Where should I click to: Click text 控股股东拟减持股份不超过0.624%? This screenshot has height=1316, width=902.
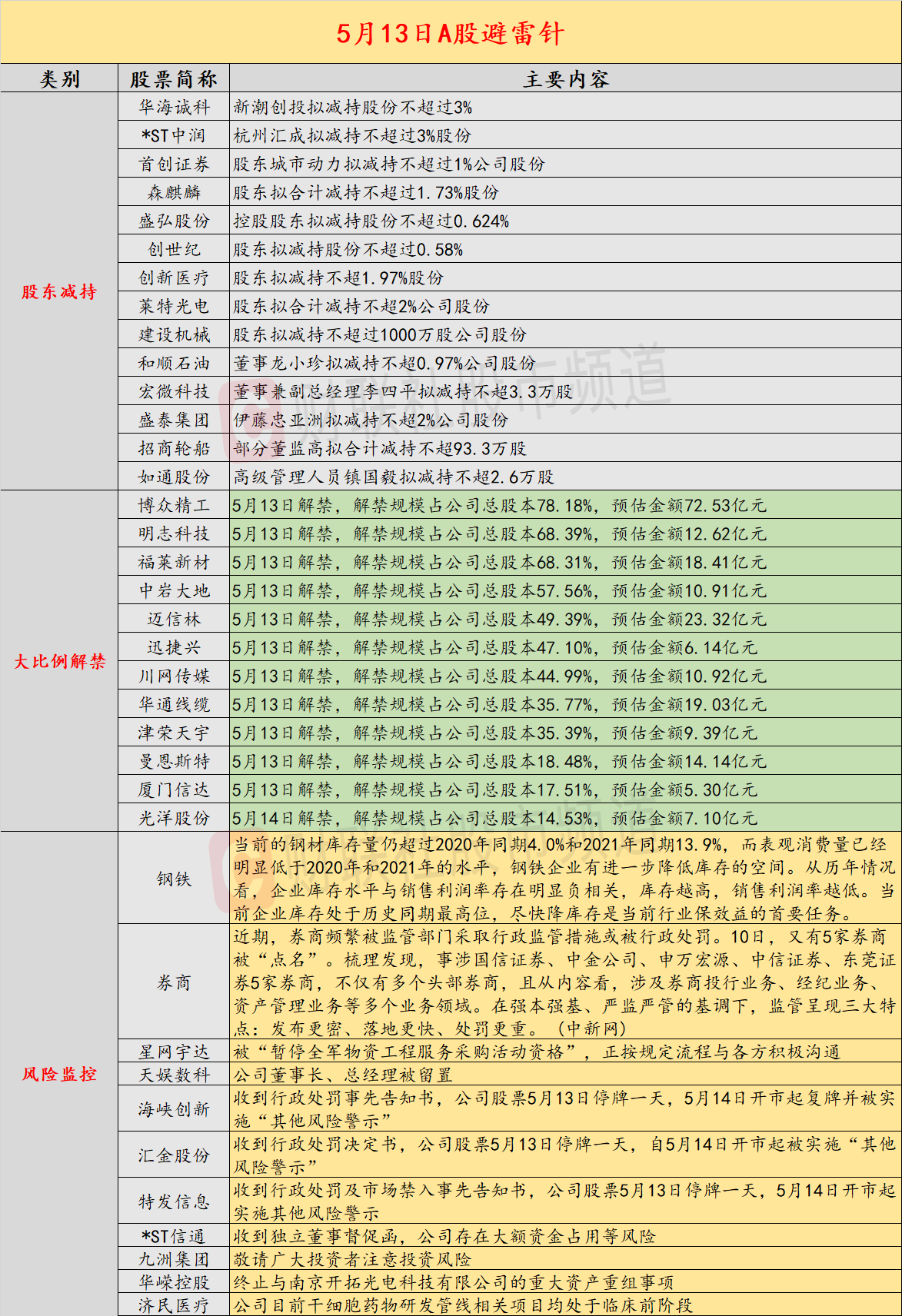tap(371, 221)
